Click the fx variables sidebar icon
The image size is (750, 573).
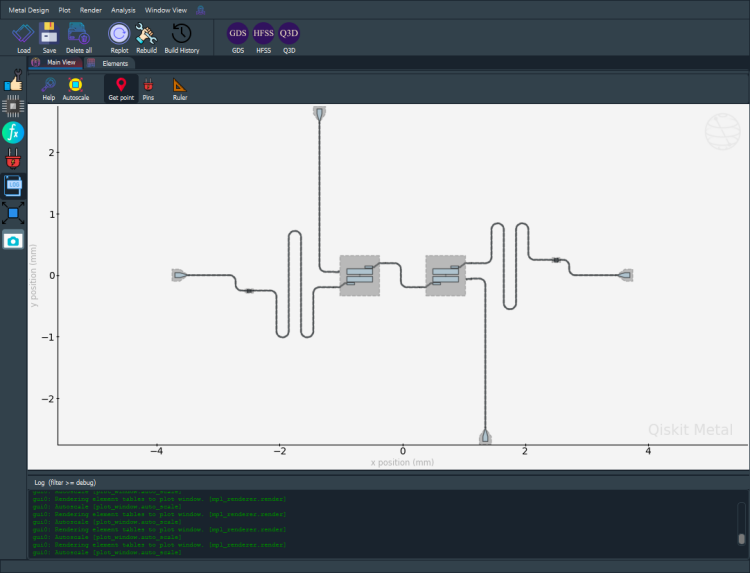click(x=13, y=132)
